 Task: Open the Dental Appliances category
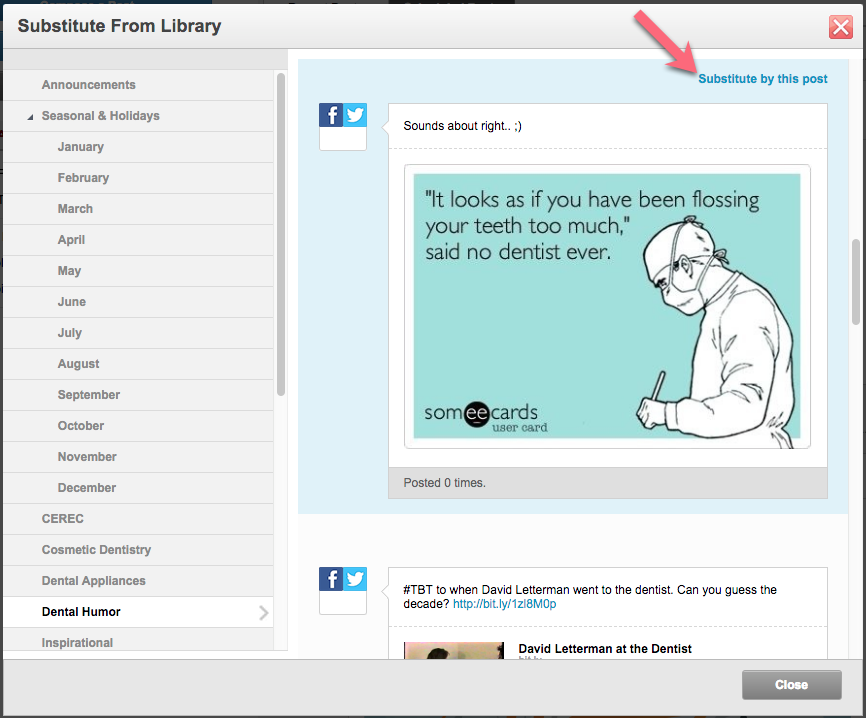(138, 580)
